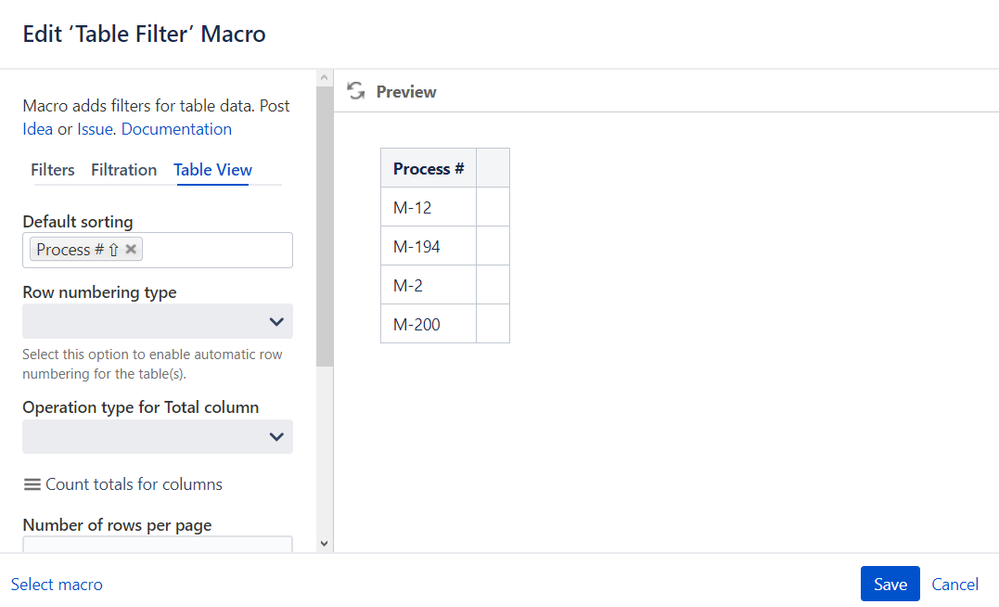Expand the Row numbering type dropdown
This screenshot has height=607, width=999.
(x=157, y=322)
